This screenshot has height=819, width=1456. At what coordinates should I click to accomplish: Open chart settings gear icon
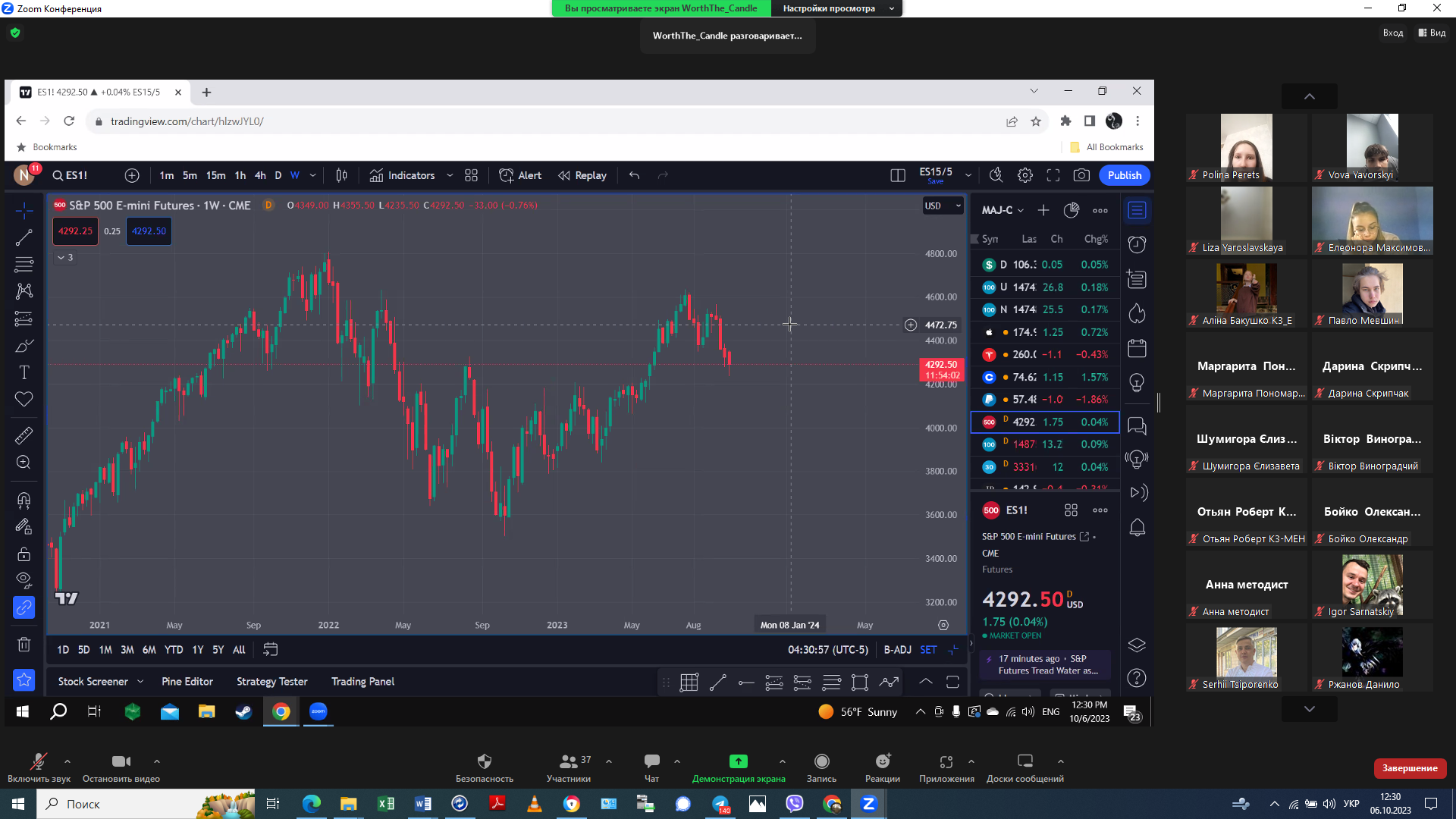pos(1025,175)
